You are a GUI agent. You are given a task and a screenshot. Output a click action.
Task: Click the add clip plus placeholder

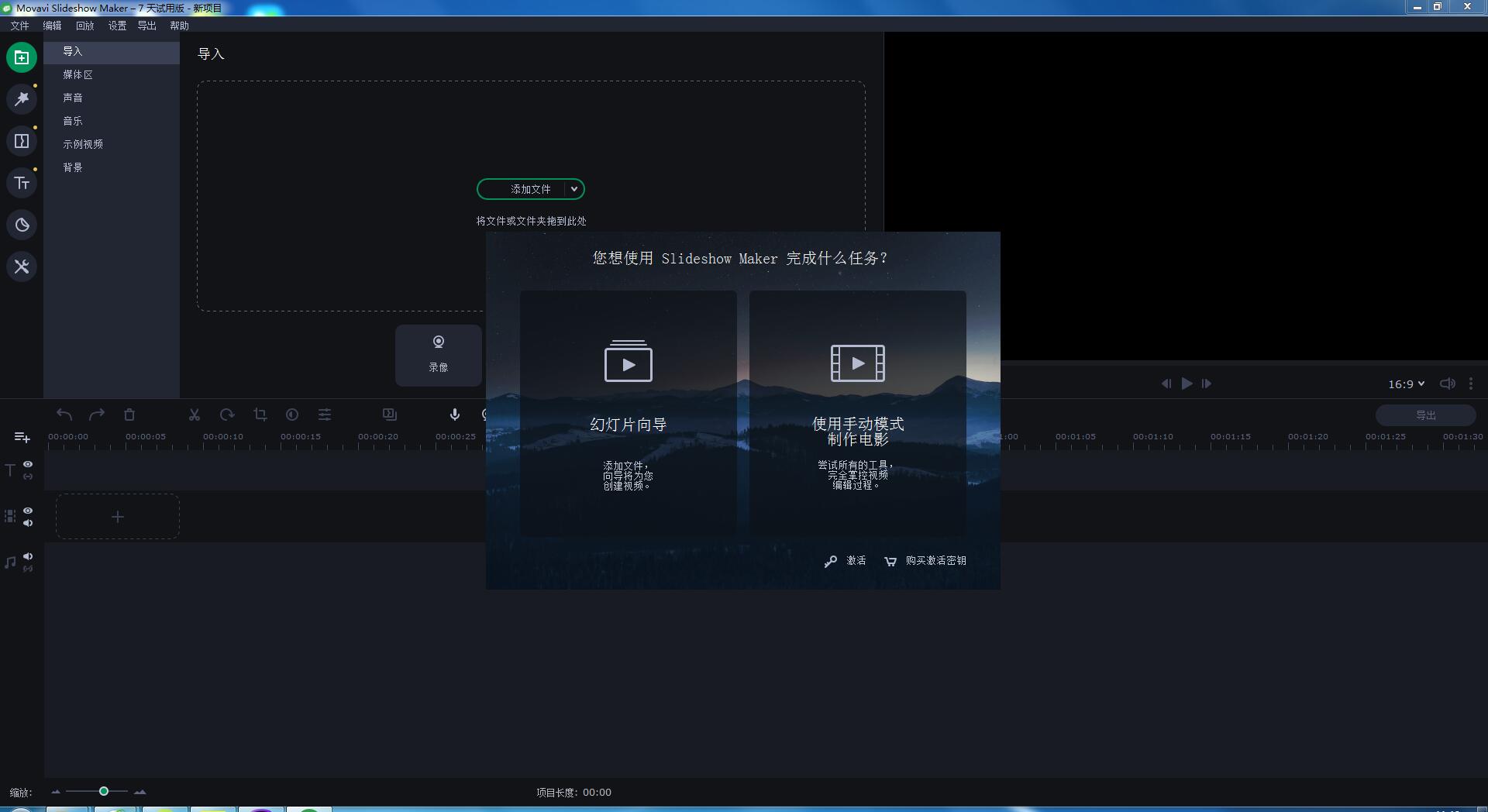[x=118, y=517]
